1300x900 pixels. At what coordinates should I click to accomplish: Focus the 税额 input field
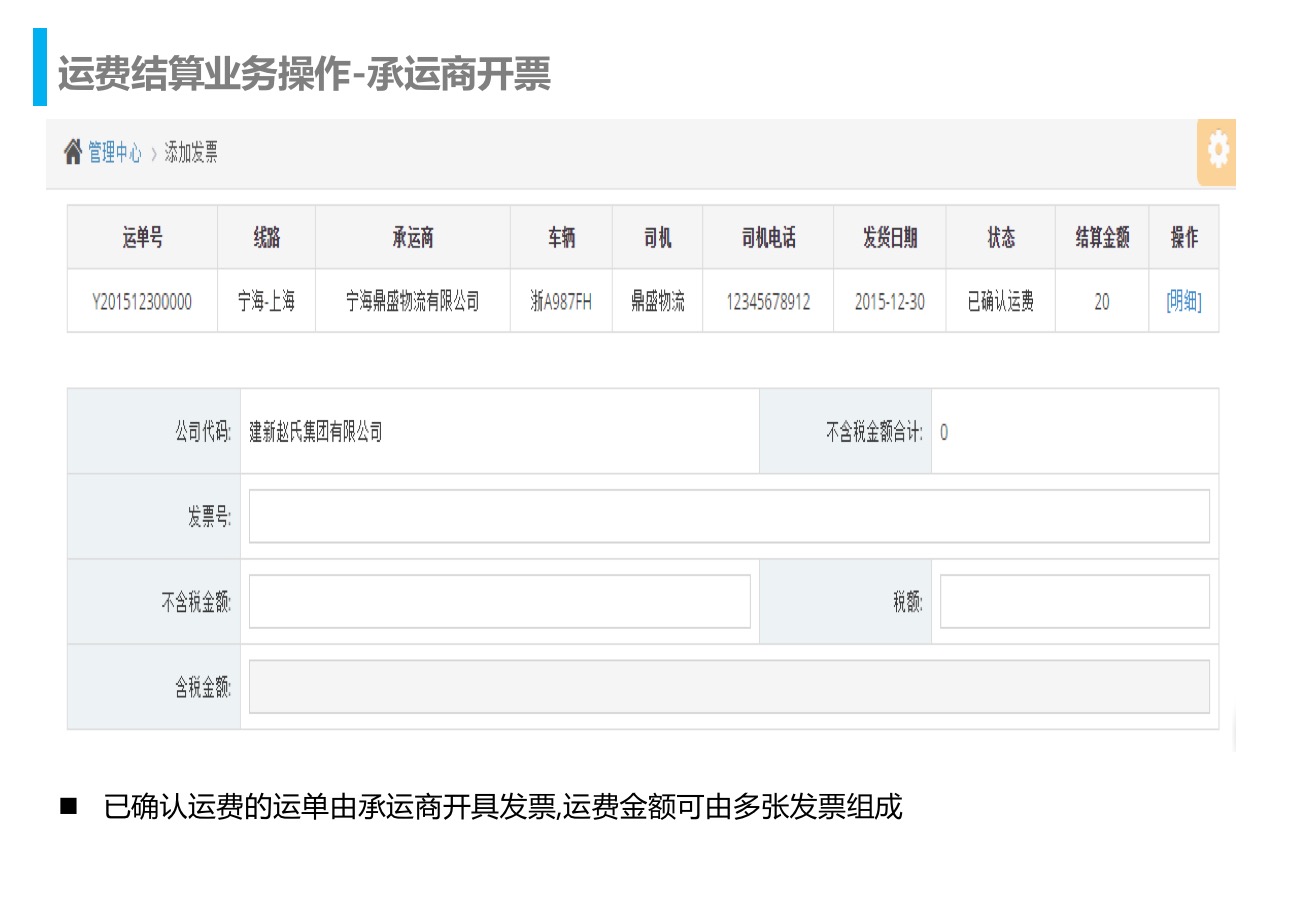(1074, 601)
